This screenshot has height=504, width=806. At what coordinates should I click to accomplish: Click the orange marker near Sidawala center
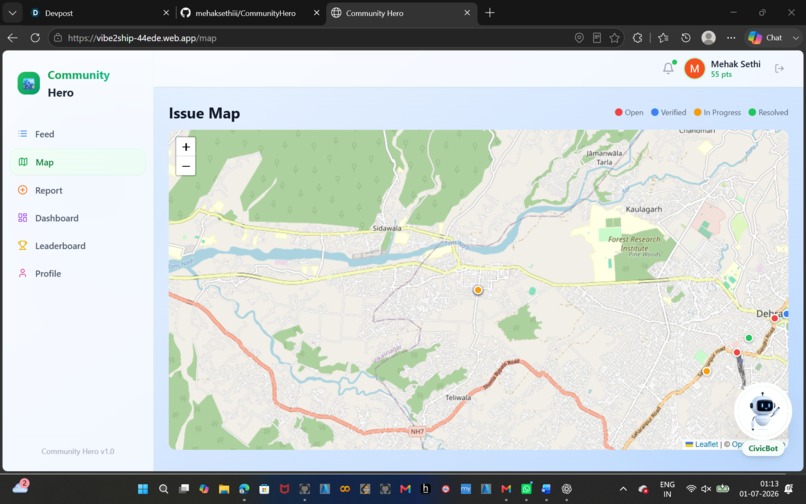(x=478, y=290)
